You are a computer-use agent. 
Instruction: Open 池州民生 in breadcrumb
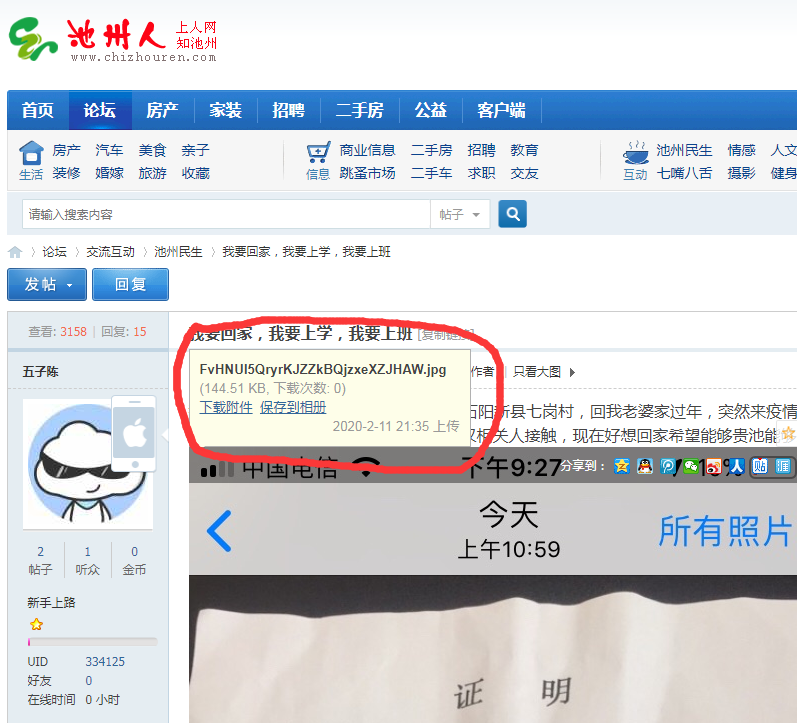click(178, 252)
